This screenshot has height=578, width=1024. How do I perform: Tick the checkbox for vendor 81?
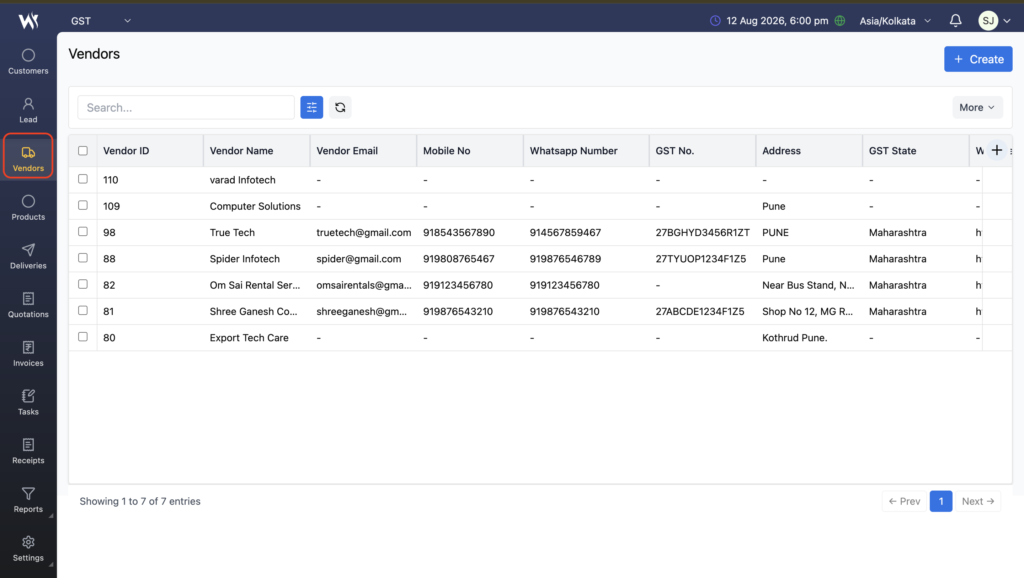[x=83, y=310]
